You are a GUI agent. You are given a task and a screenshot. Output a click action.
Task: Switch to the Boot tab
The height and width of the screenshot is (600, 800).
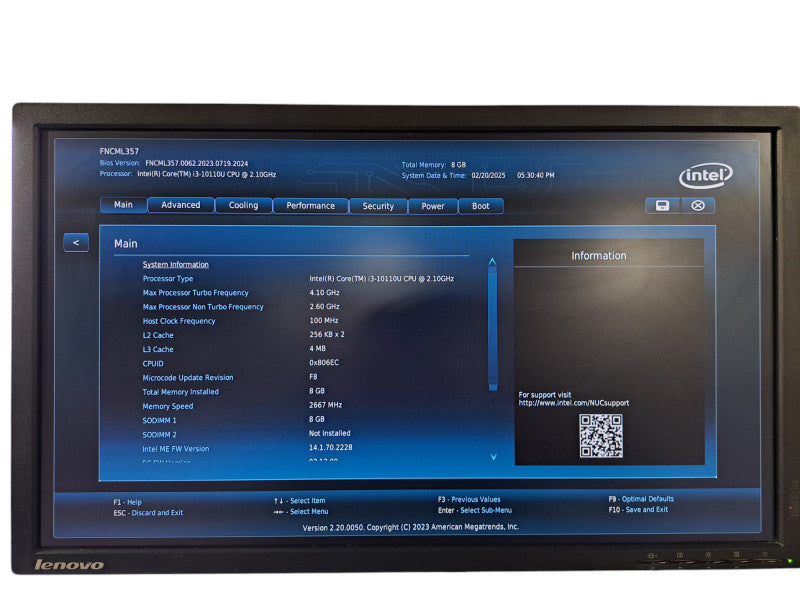click(481, 206)
